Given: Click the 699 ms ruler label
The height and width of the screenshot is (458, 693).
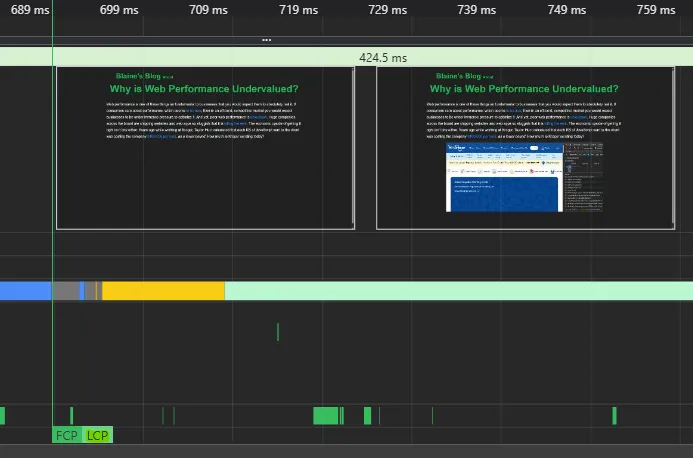Looking at the screenshot, I should (119, 10).
